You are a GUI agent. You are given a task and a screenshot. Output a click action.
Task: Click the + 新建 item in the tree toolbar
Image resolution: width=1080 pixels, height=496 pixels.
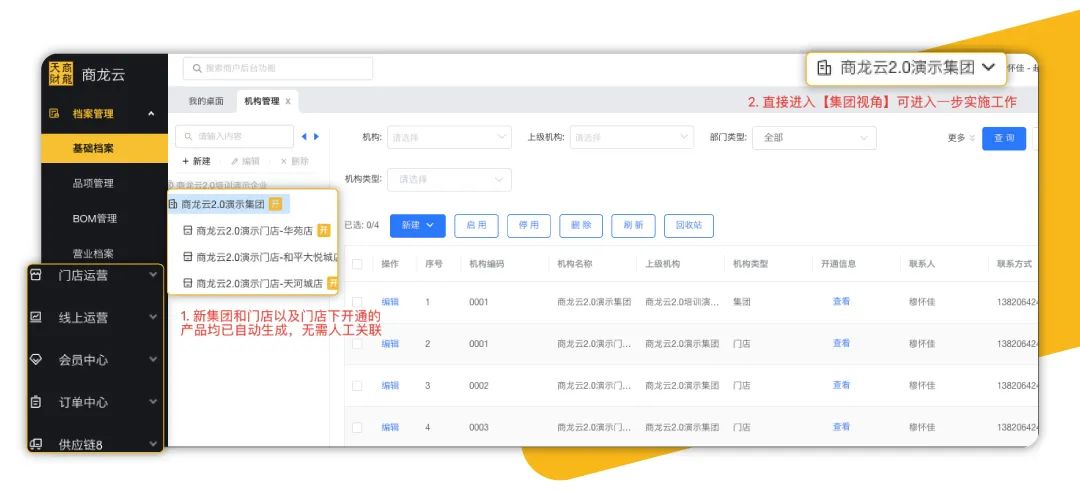tap(196, 161)
